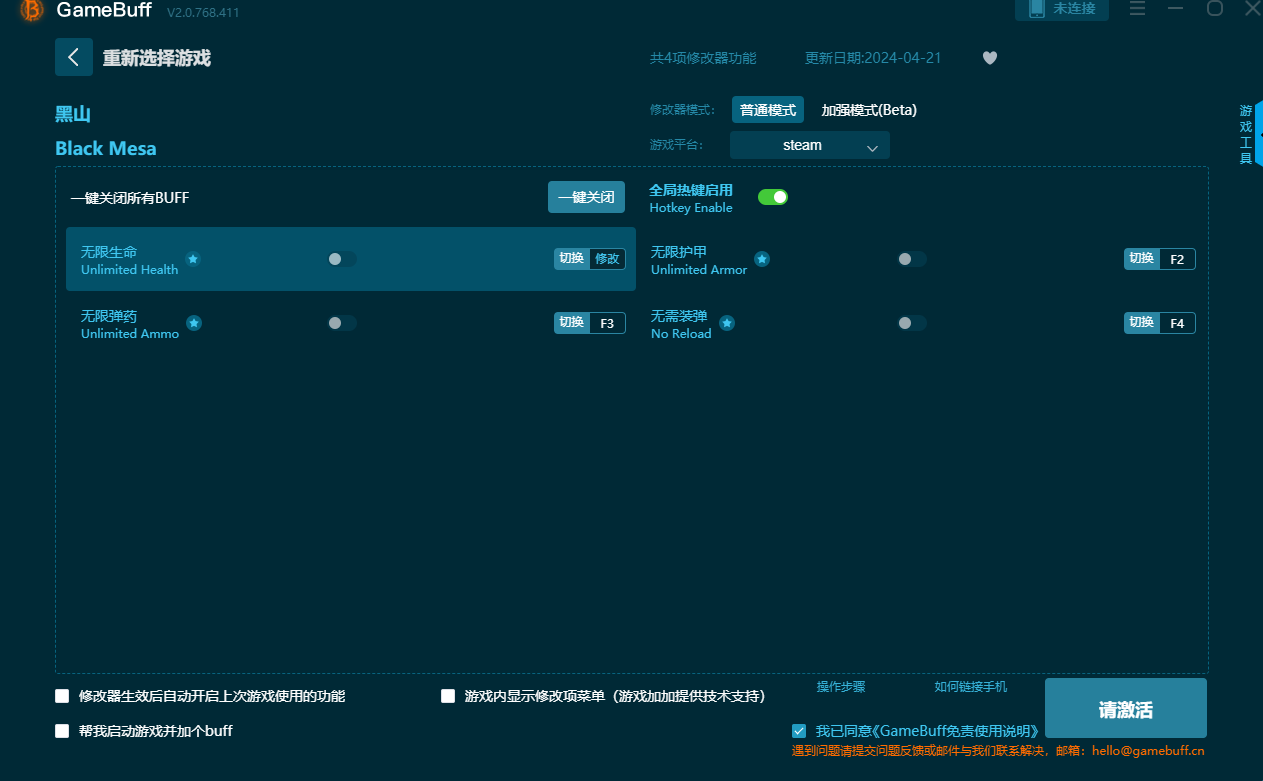The height and width of the screenshot is (781, 1263).
Task: Select the normal mode tab 普通模式
Action: tap(768, 110)
